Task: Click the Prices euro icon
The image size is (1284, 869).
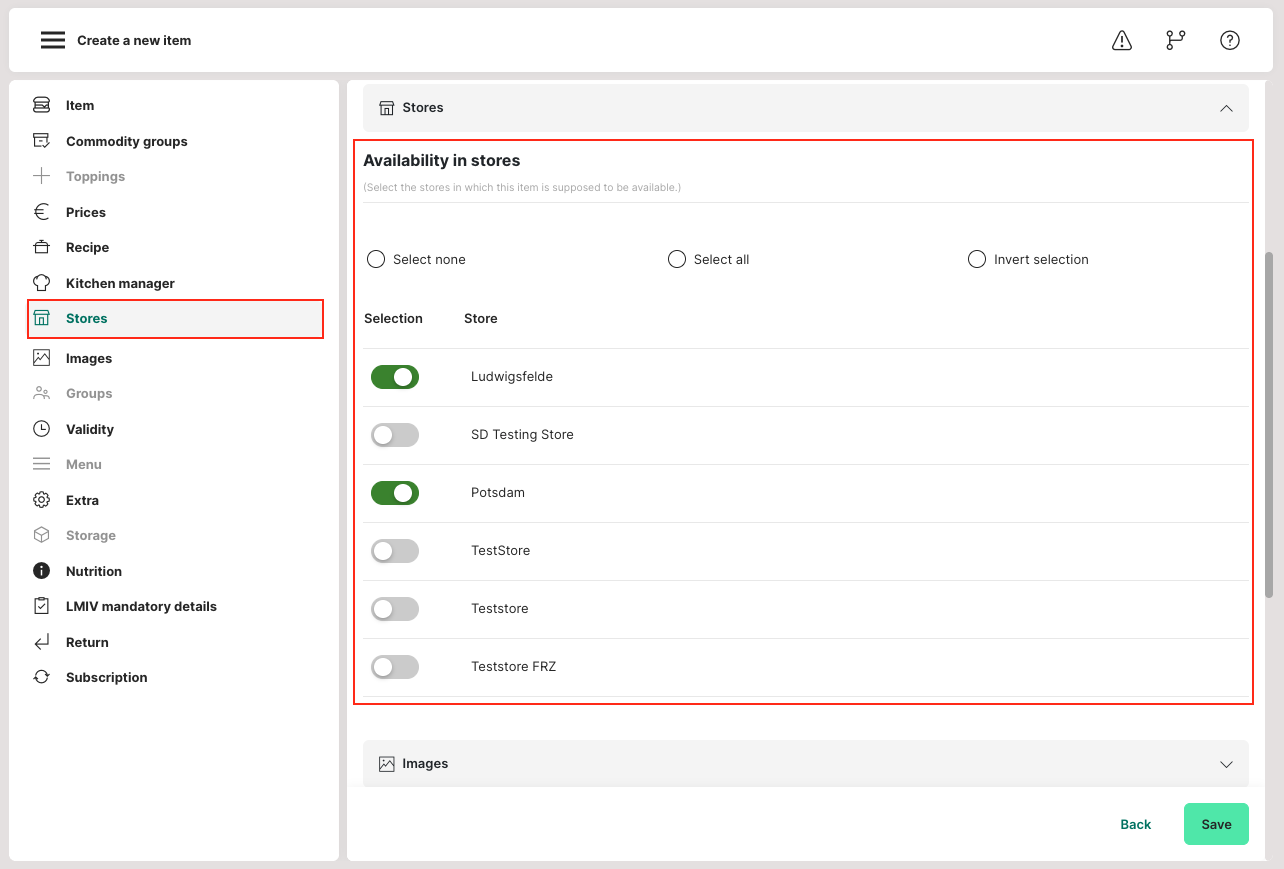Action: point(41,212)
